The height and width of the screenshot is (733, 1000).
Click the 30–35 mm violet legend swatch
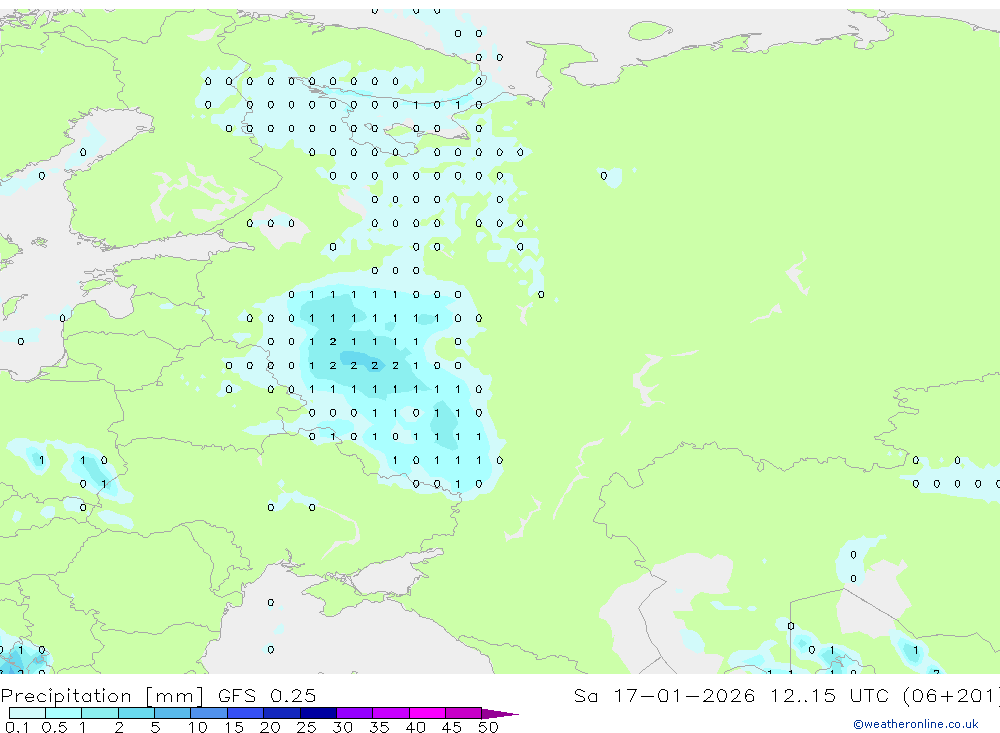[x=355, y=713]
